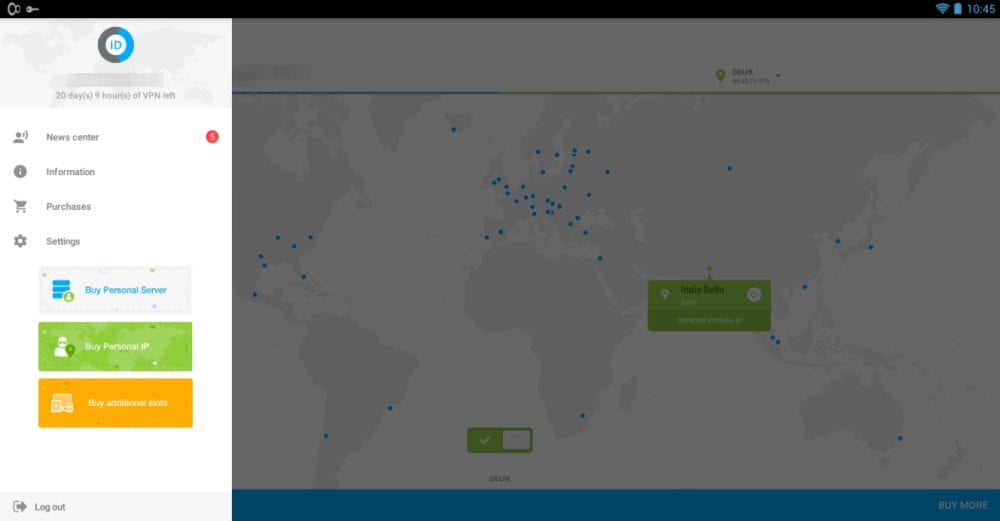Tap the KeepSolid ID avatar icon
Screen dimensions: 1000x521
click(x=115, y=45)
